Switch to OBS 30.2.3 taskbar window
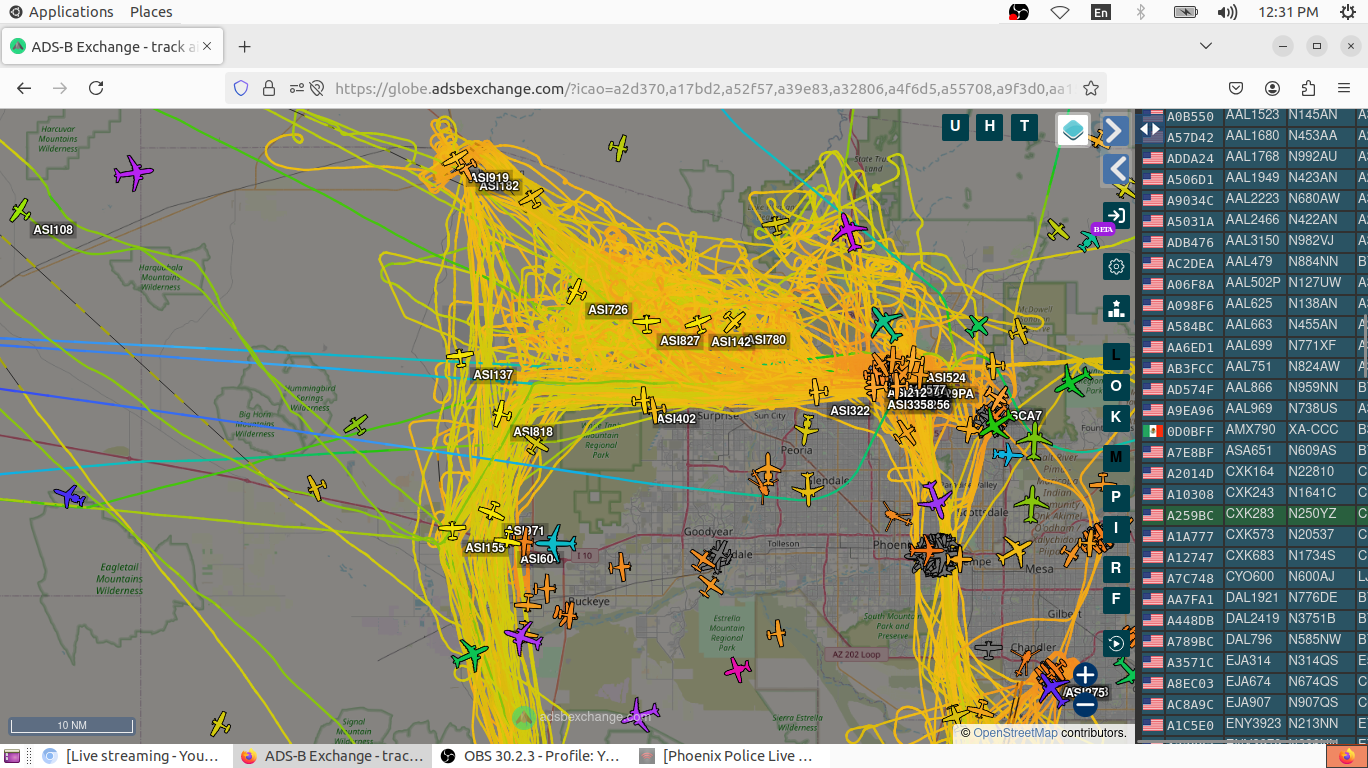 (x=531, y=756)
